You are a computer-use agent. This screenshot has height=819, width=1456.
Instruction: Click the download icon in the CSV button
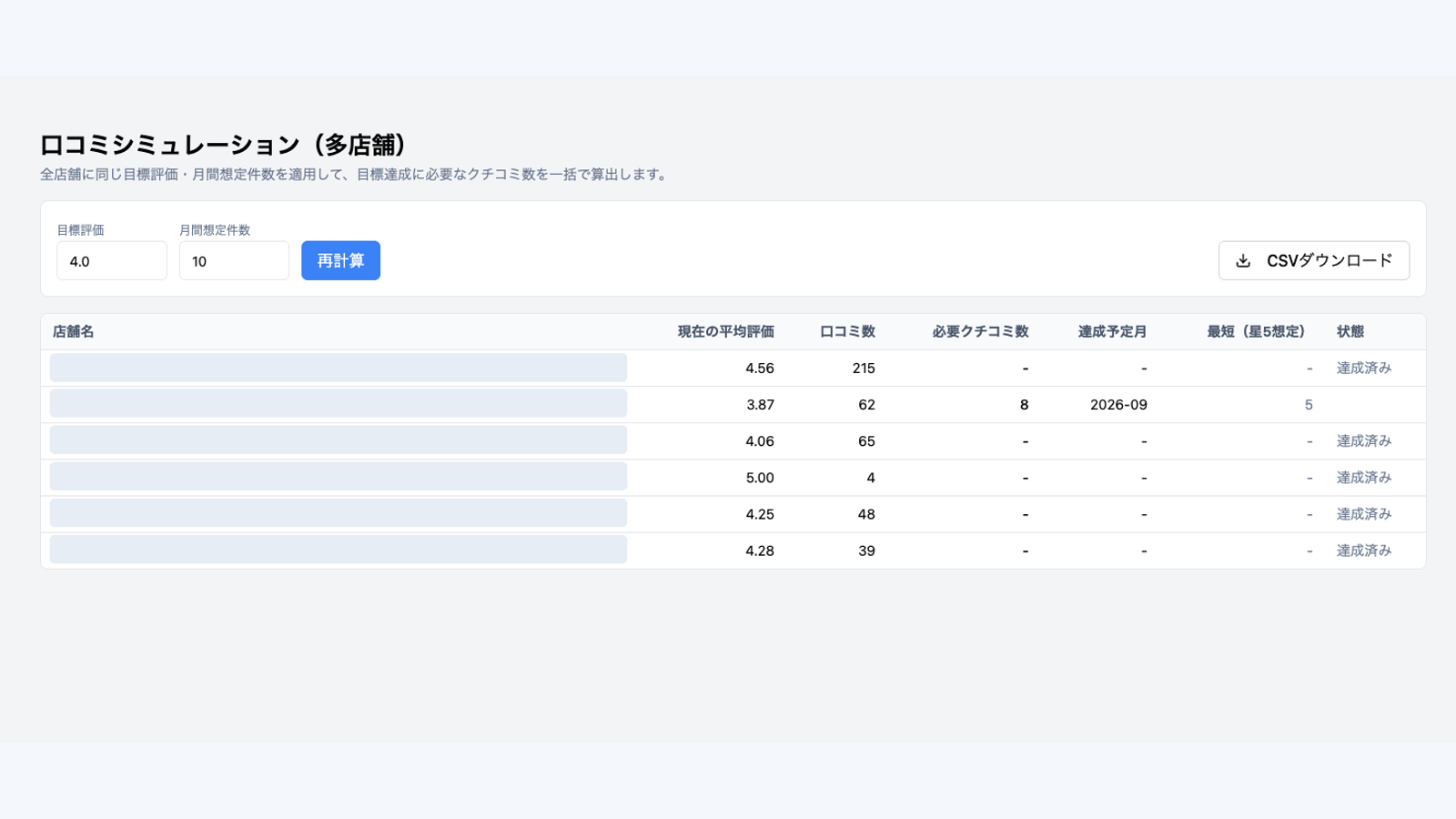tap(1243, 261)
